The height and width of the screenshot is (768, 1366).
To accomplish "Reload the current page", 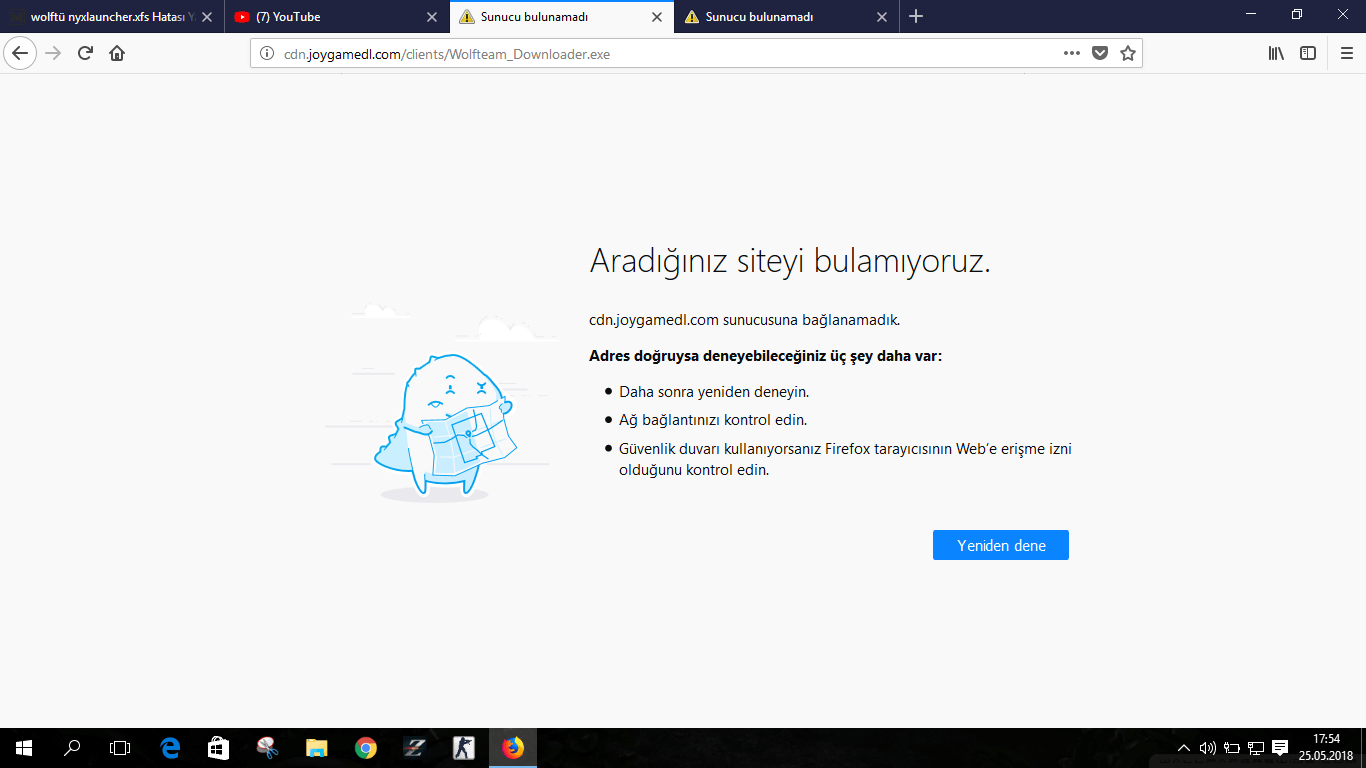I will (85, 53).
